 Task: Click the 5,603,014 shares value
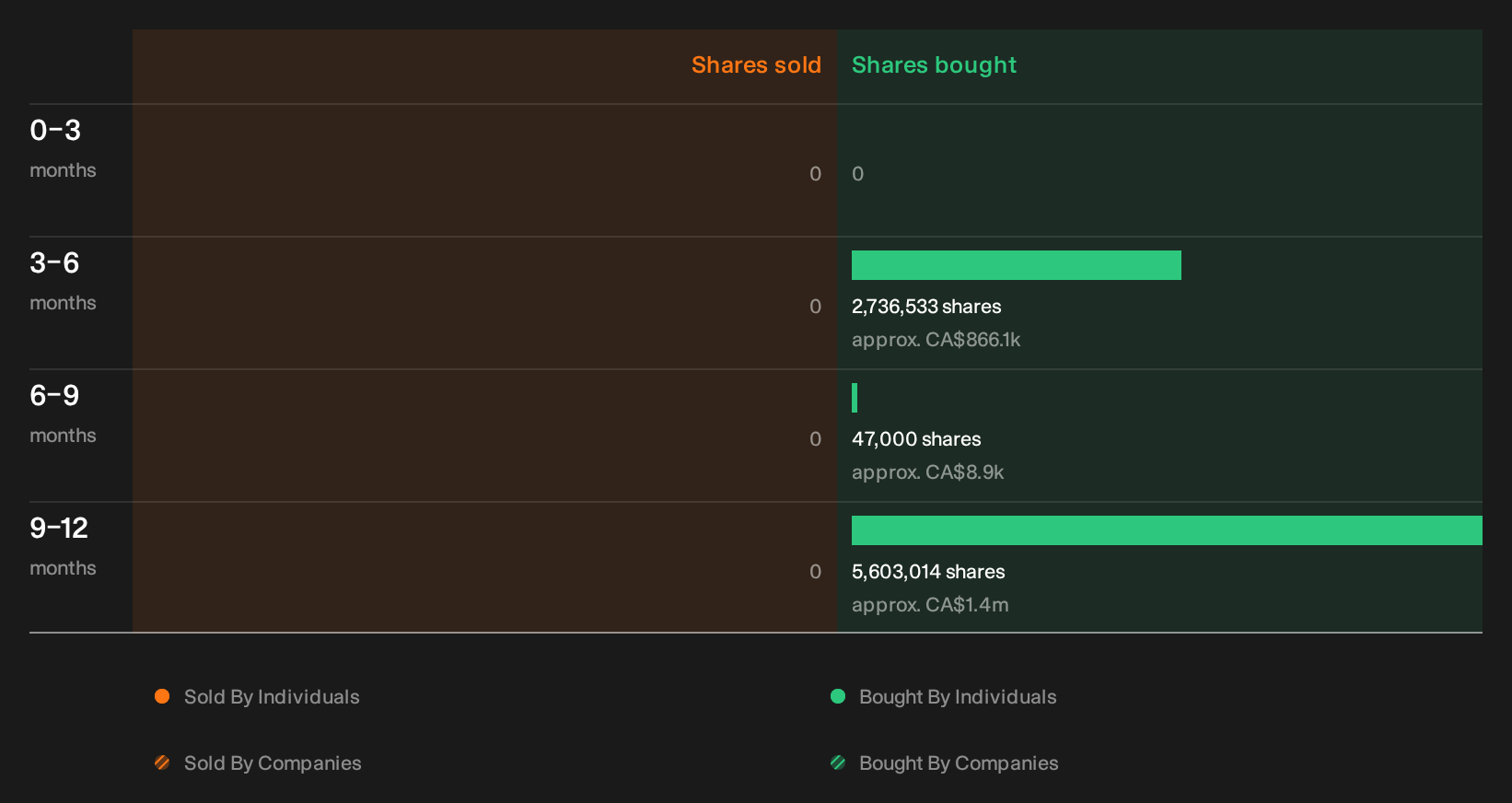pos(928,572)
